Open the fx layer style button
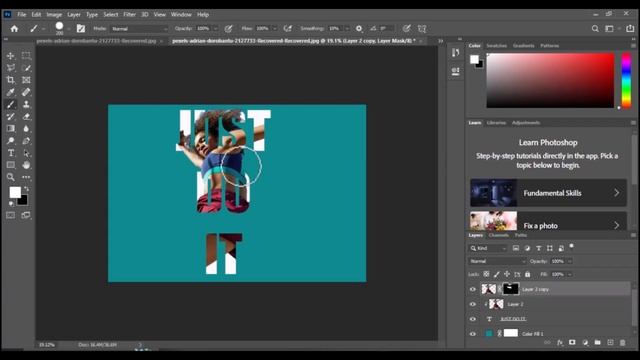The height and width of the screenshot is (360, 640). pyautogui.click(x=560, y=342)
